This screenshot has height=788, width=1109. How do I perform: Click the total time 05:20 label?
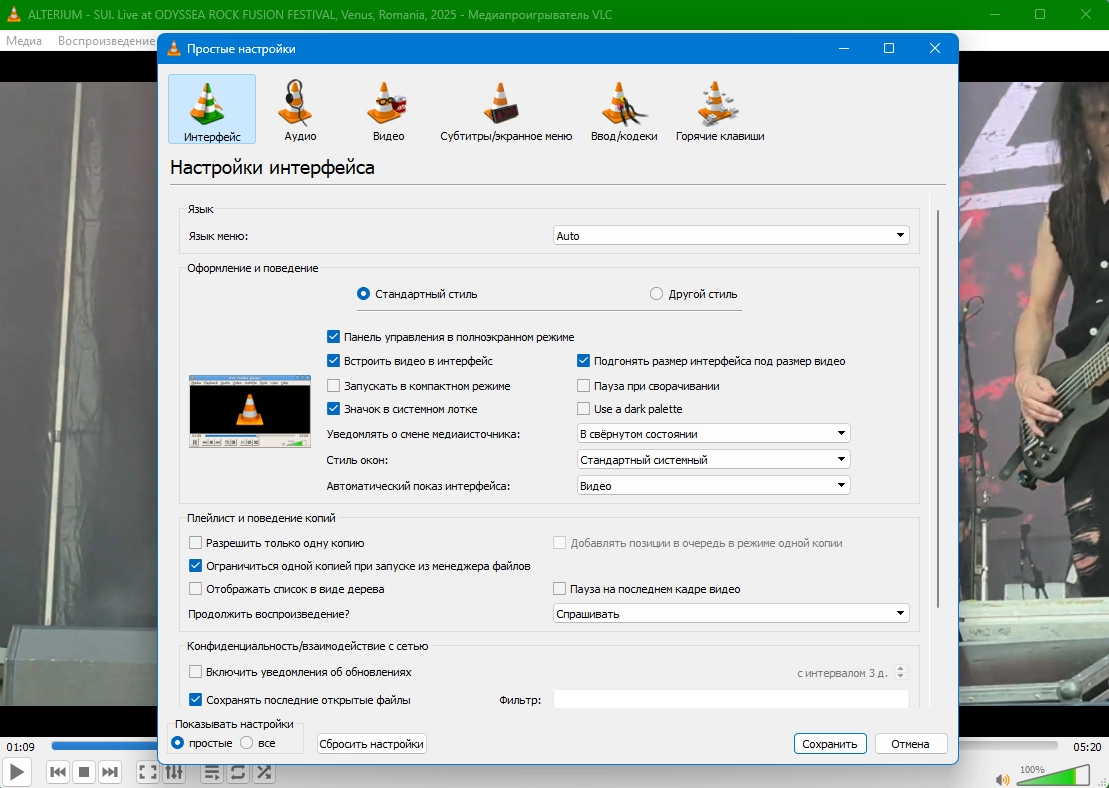1086,746
